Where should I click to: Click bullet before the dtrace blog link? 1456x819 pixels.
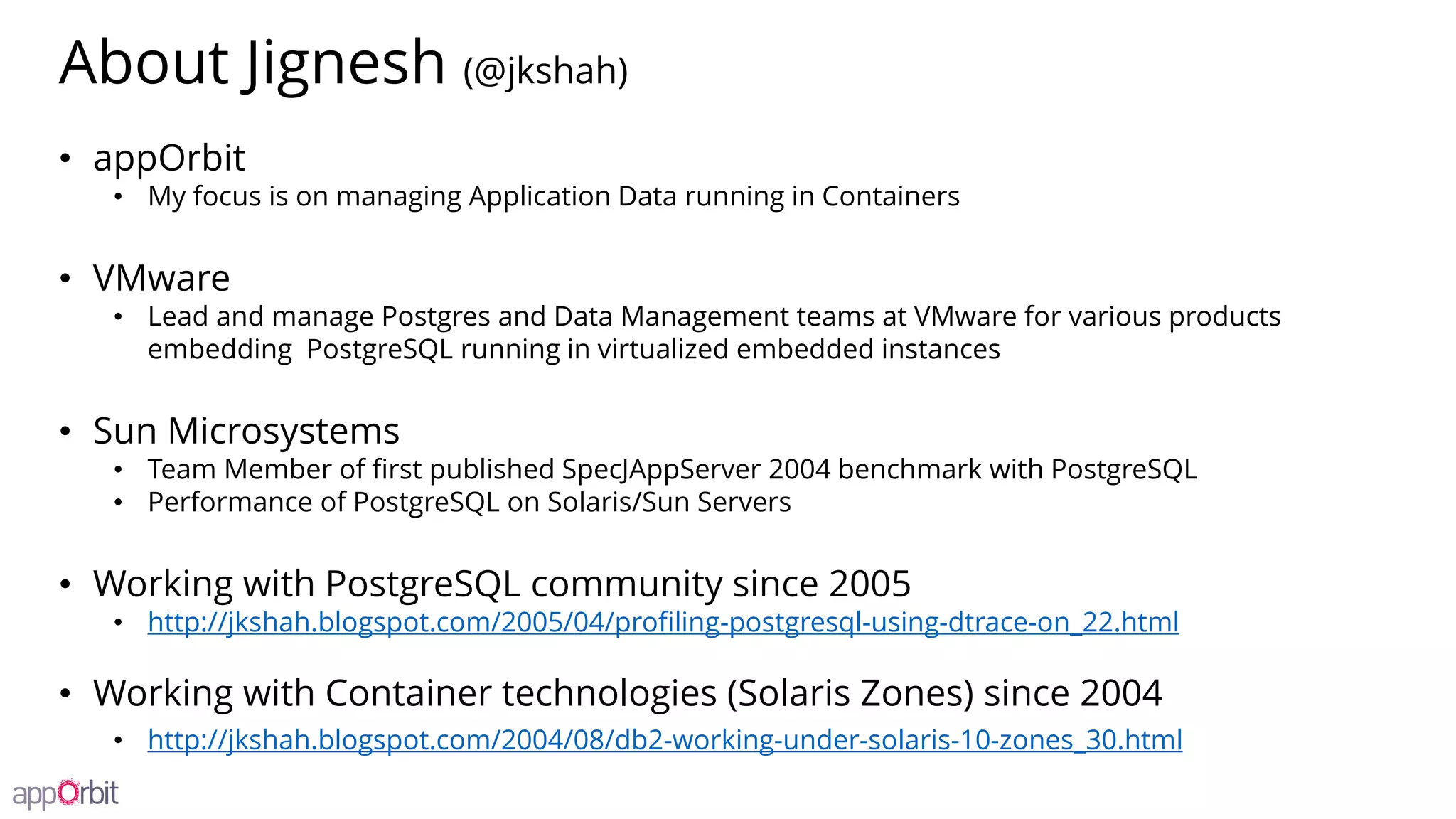pyautogui.click(x=119, y=623)
